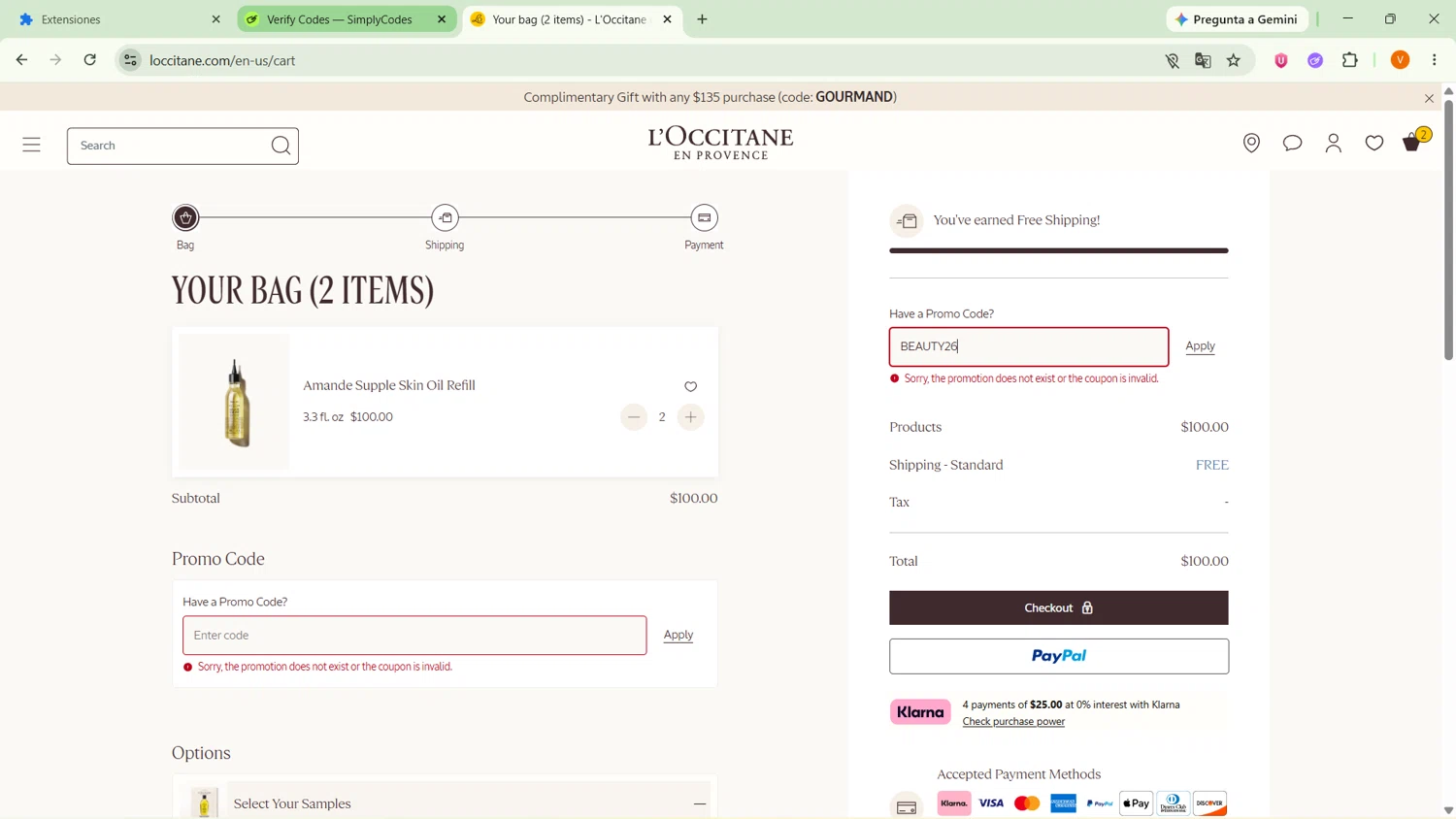The image size is (1456, 819).
Task: Close the Extensiones tab
Action: coord(215,19)
